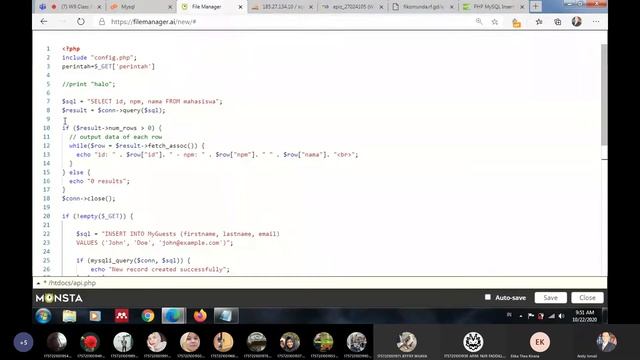Go back using the browser back arrow

[x=44, y=22]
